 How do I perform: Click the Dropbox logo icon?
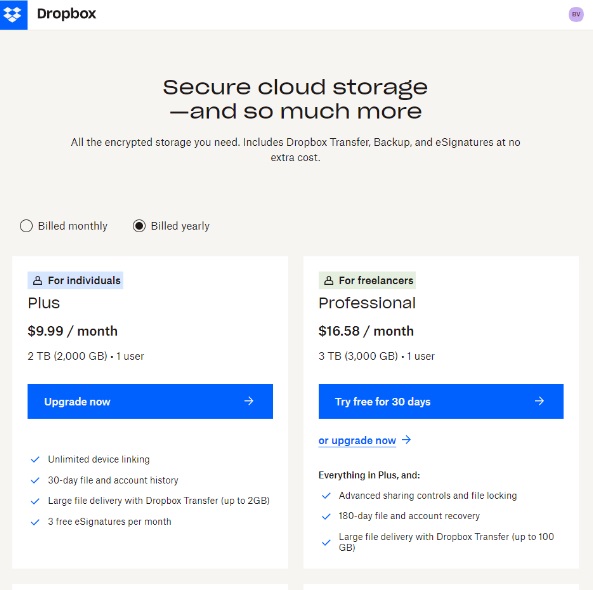pyautogui.click(x=13, y=15)
